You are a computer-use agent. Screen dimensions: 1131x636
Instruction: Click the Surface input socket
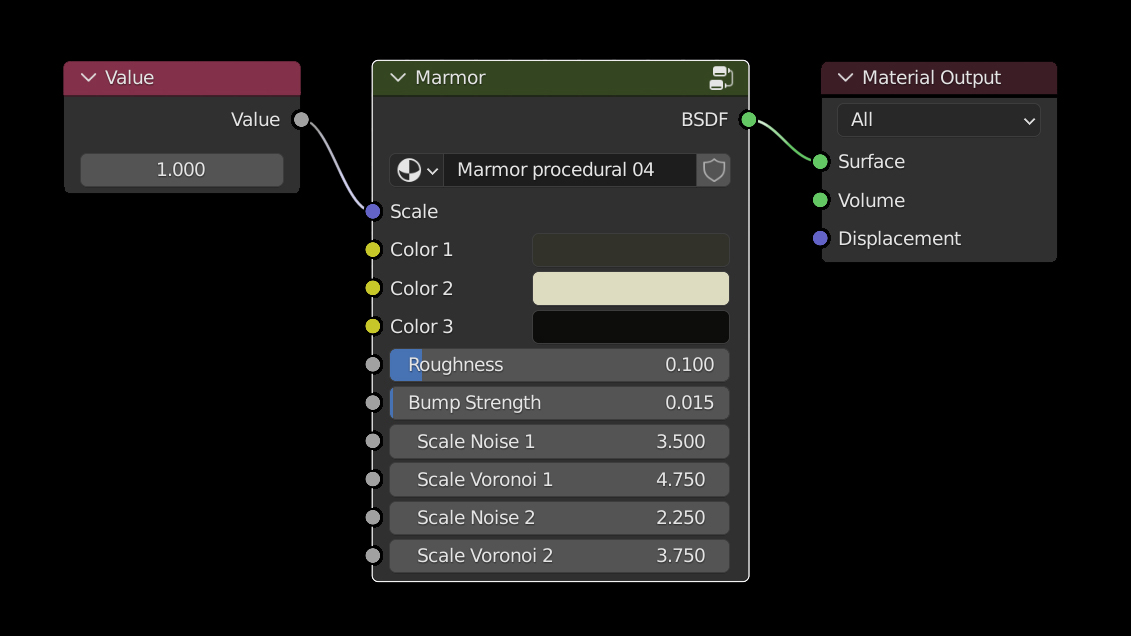click(821, 162)
